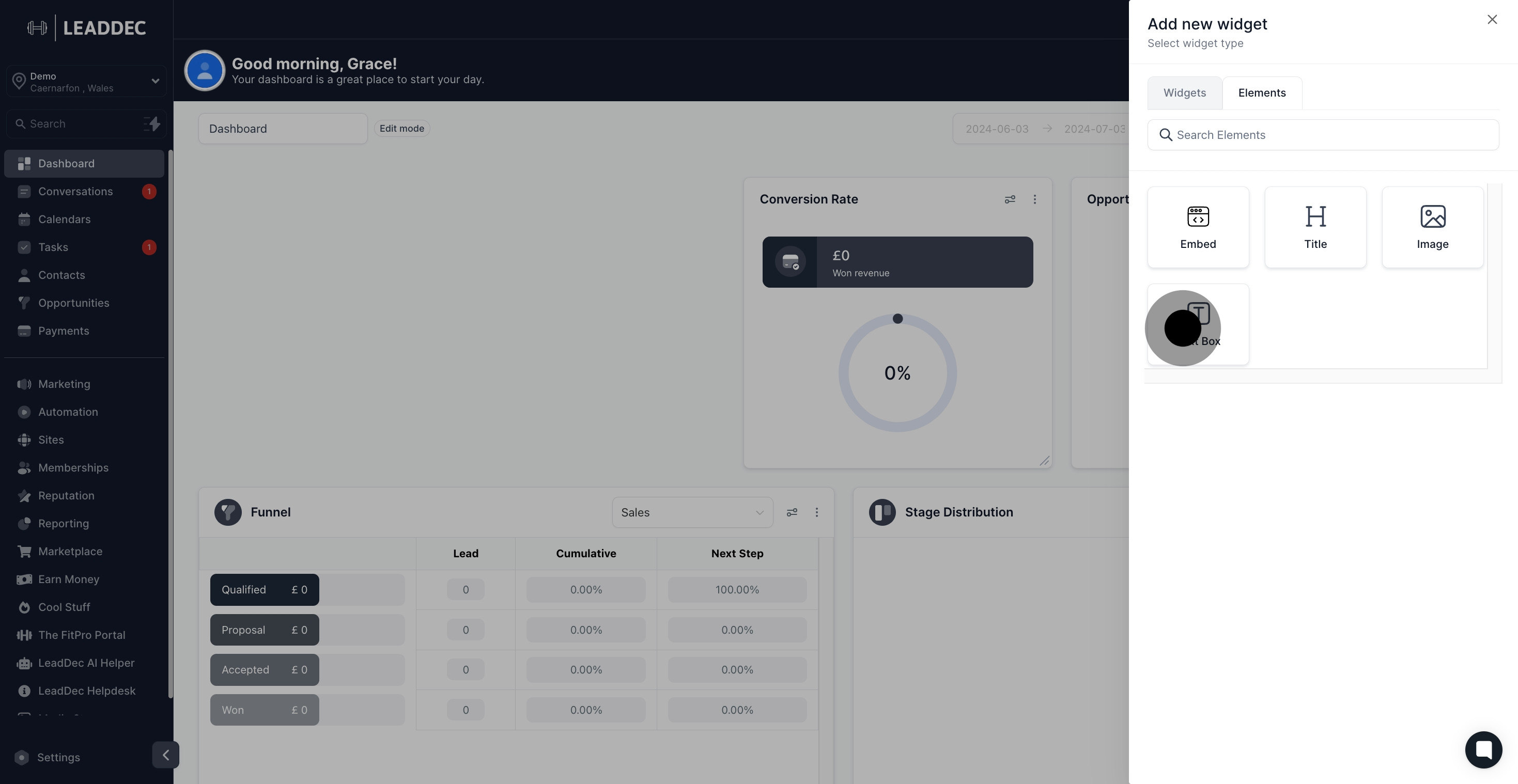
Task: Select the Title element card
Action: [x=1315, y=227]
